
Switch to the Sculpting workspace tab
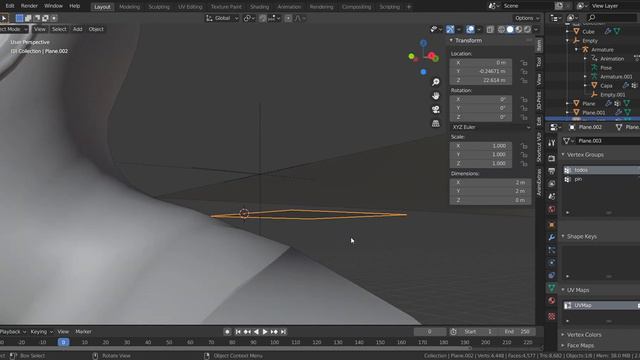(x=159, y=7)
